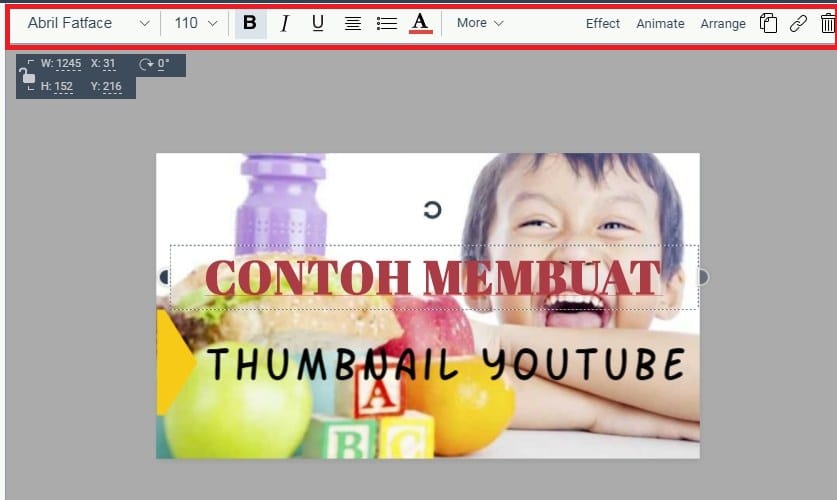Toggle underline formatting button
The height and width of the screenshot is (500, 837).
[318, 23]
